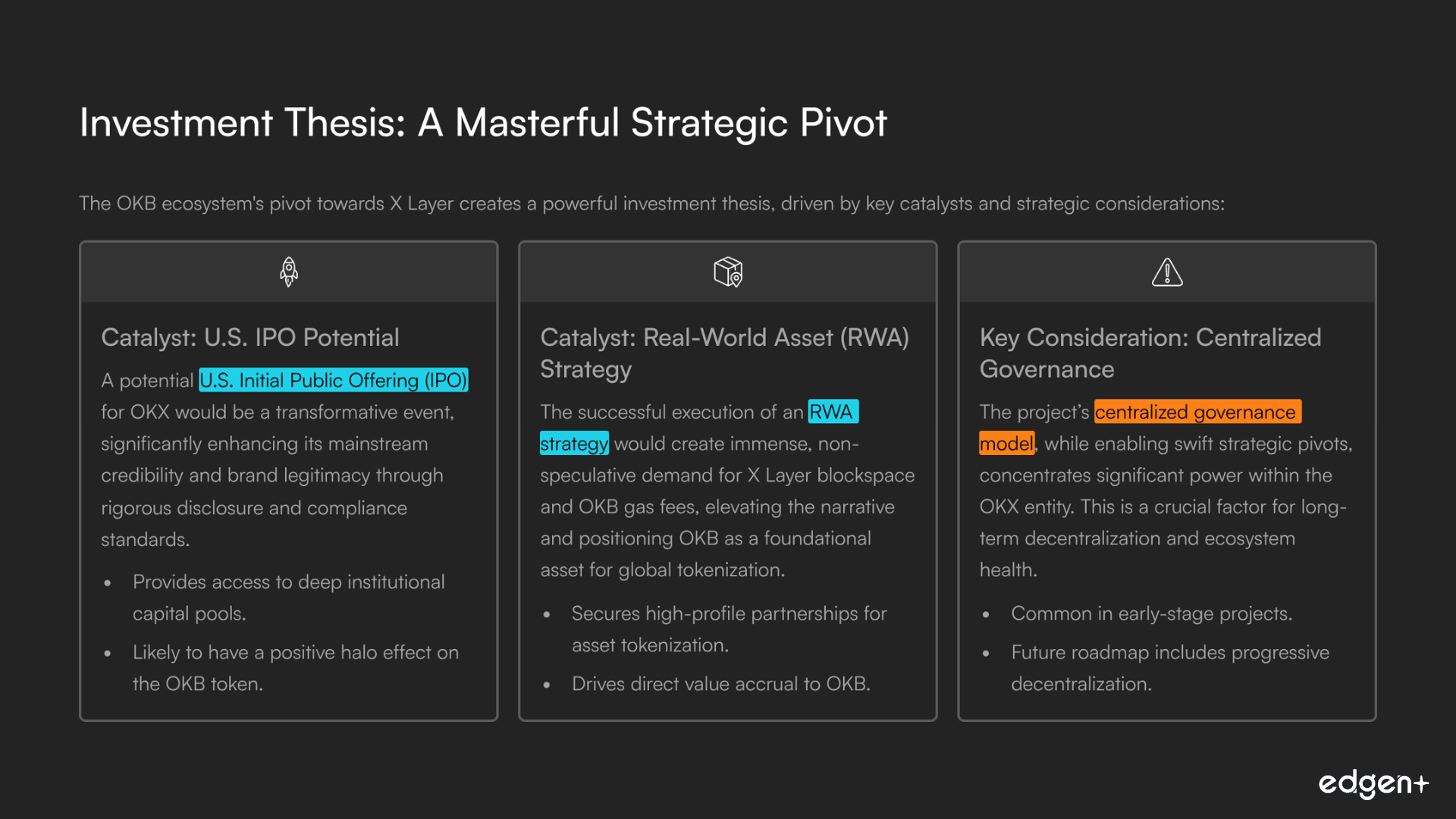Click bullet "Common in early-stage projects"
Image resolution: width=1456 pixels, height=819 pixels.
click(x=1151, y=613)
